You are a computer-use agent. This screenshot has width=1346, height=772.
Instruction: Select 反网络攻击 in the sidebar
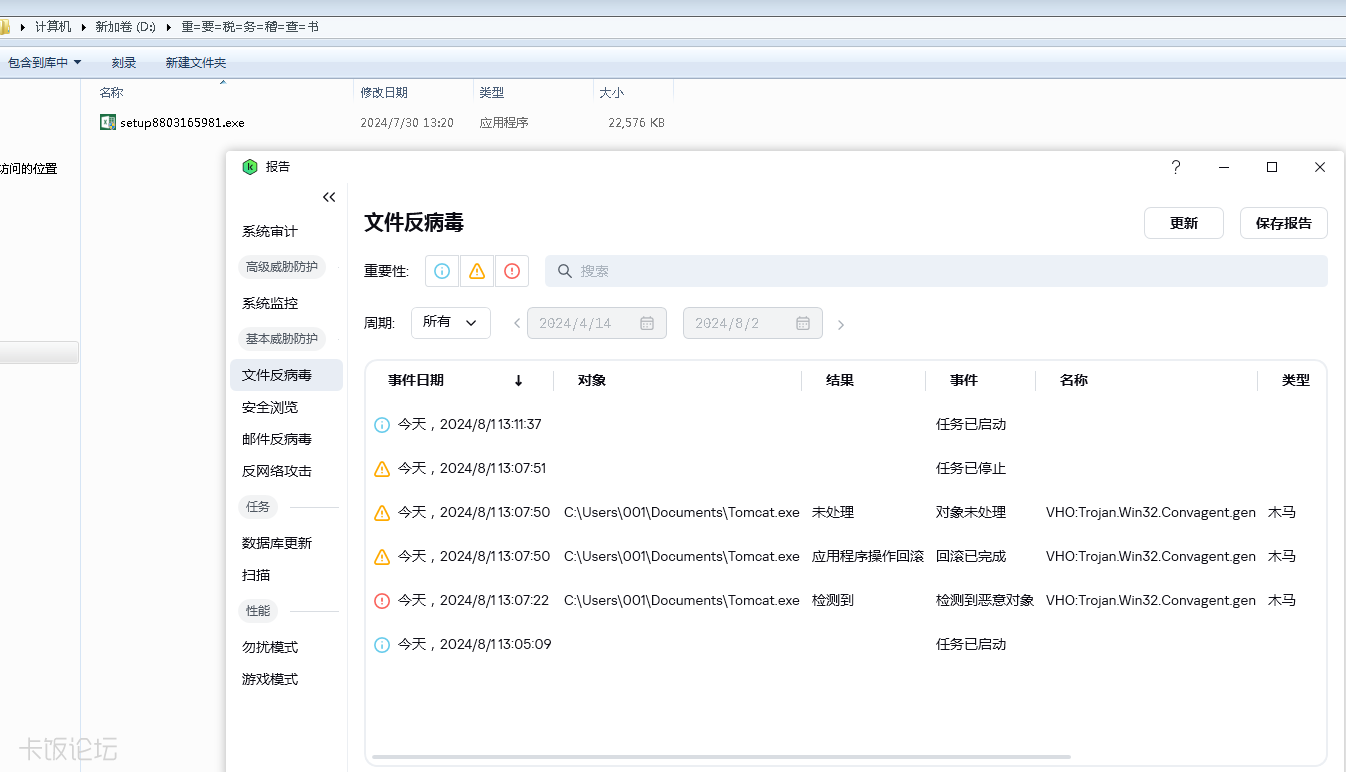point(277,471)
